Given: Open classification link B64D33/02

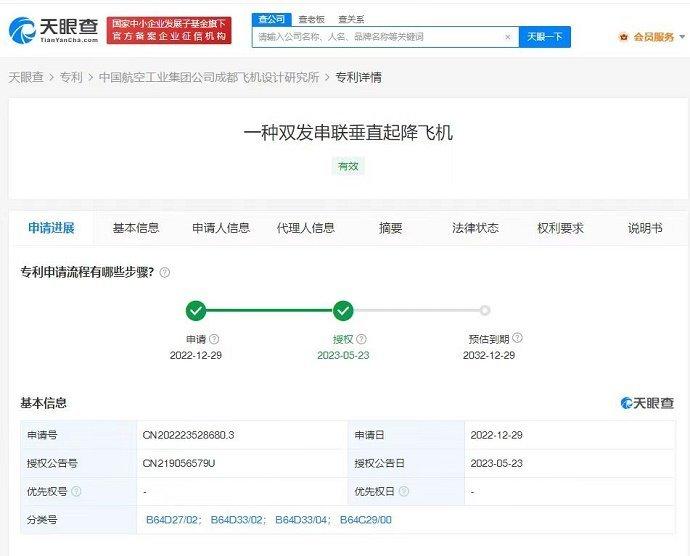Looking at the screenshot, I should (237, 520).
